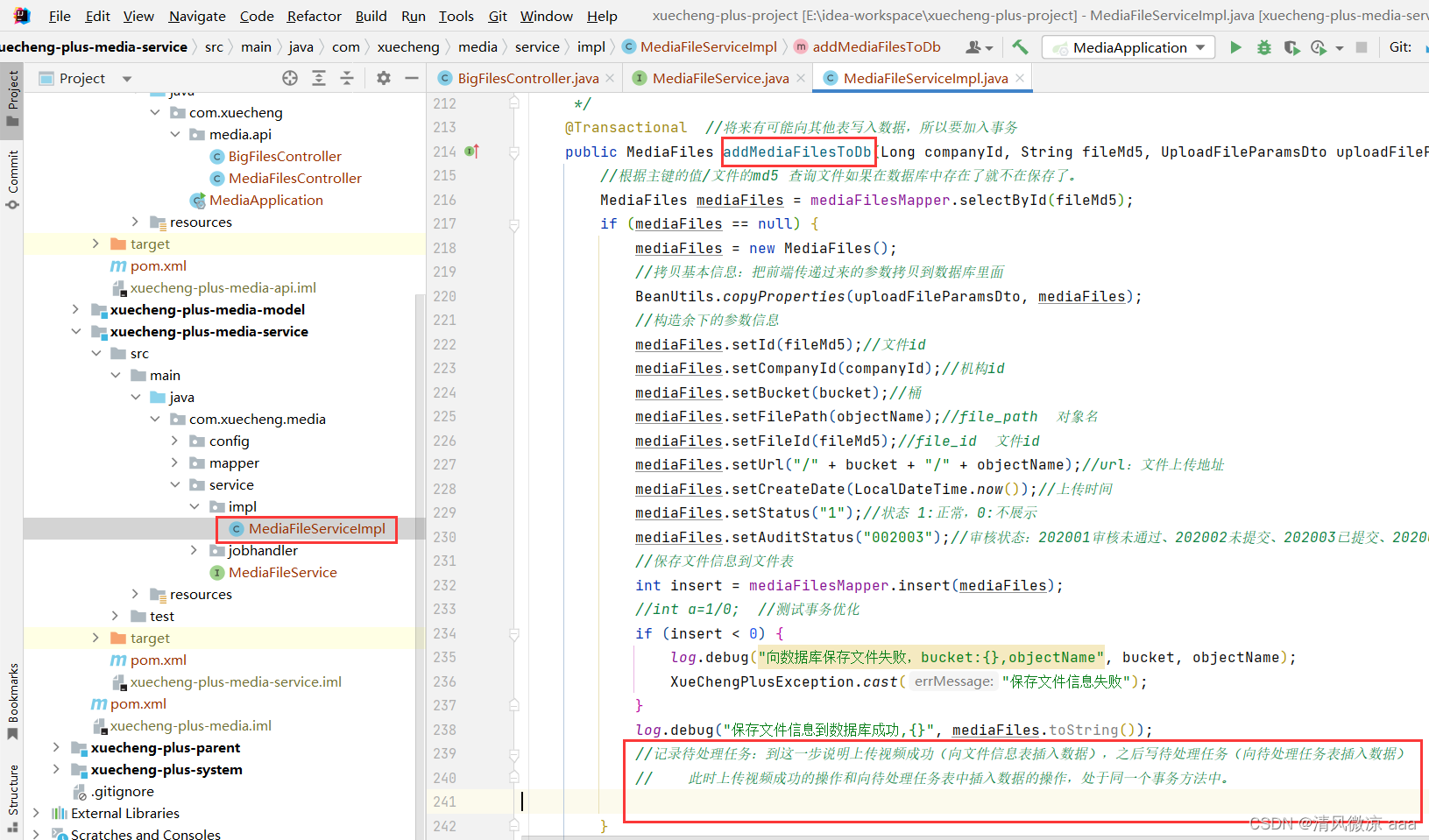Expand the jobhandler package

195,550
